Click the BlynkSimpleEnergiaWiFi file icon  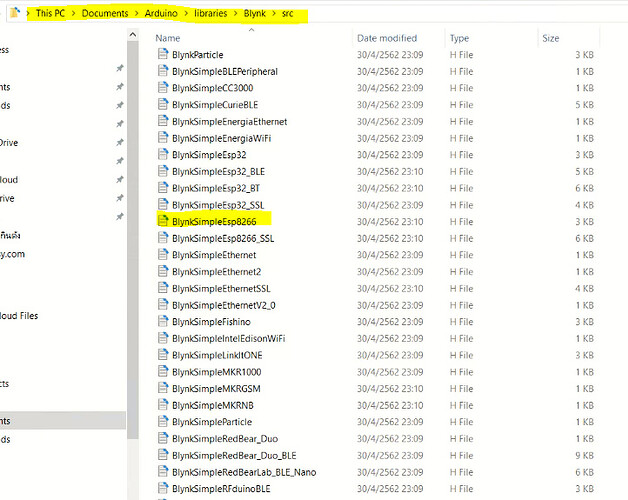(163, 138)
